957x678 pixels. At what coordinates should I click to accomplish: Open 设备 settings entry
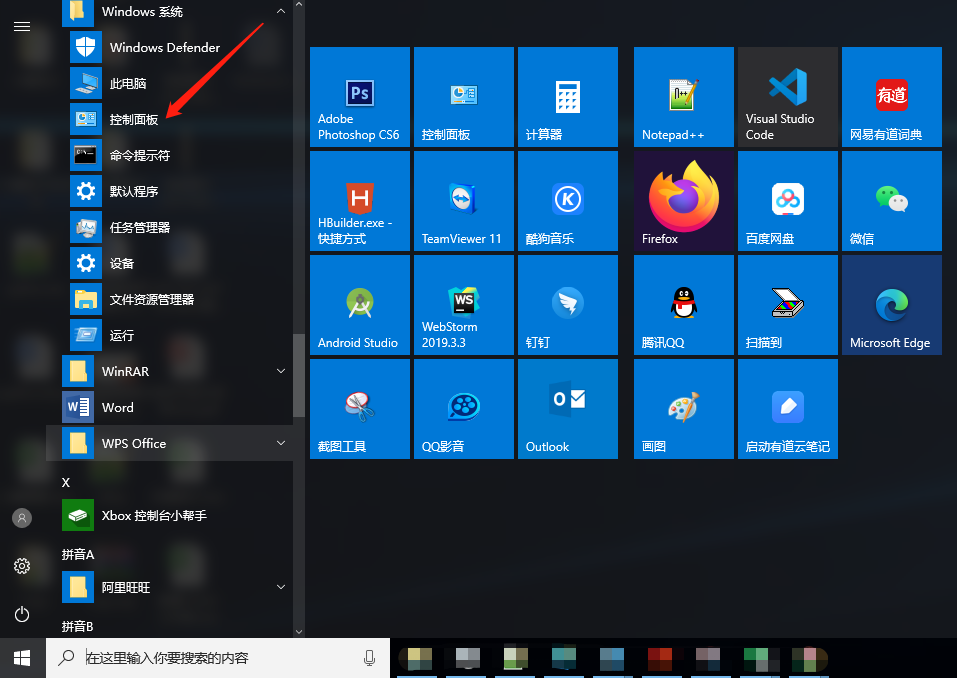click(170, 264)
